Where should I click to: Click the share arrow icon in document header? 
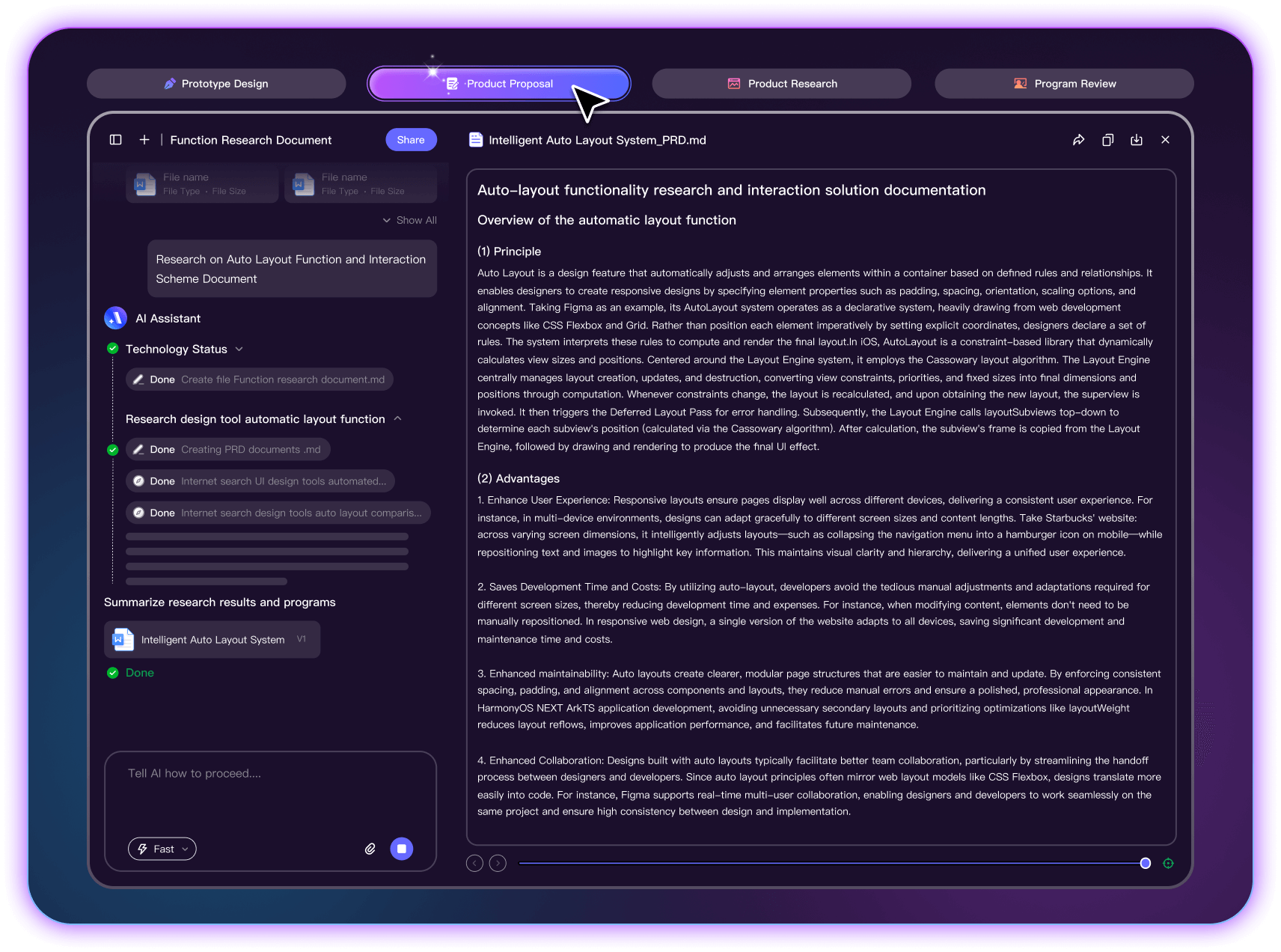[x=1078, y=140]
